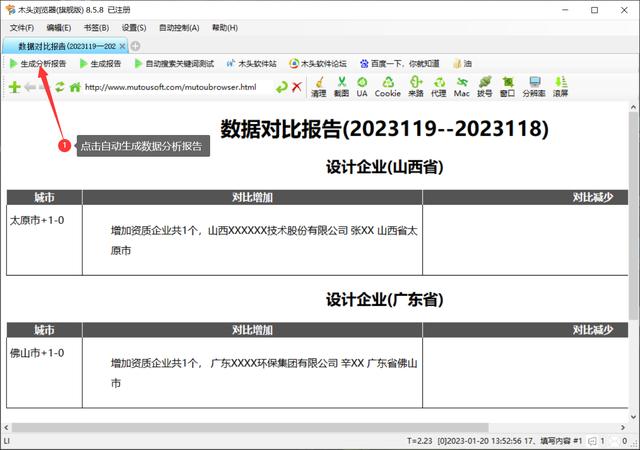This screenshot has height=450, width=640.
Task: Click the 窗口 window icon
Action: (x=507, y=87)
